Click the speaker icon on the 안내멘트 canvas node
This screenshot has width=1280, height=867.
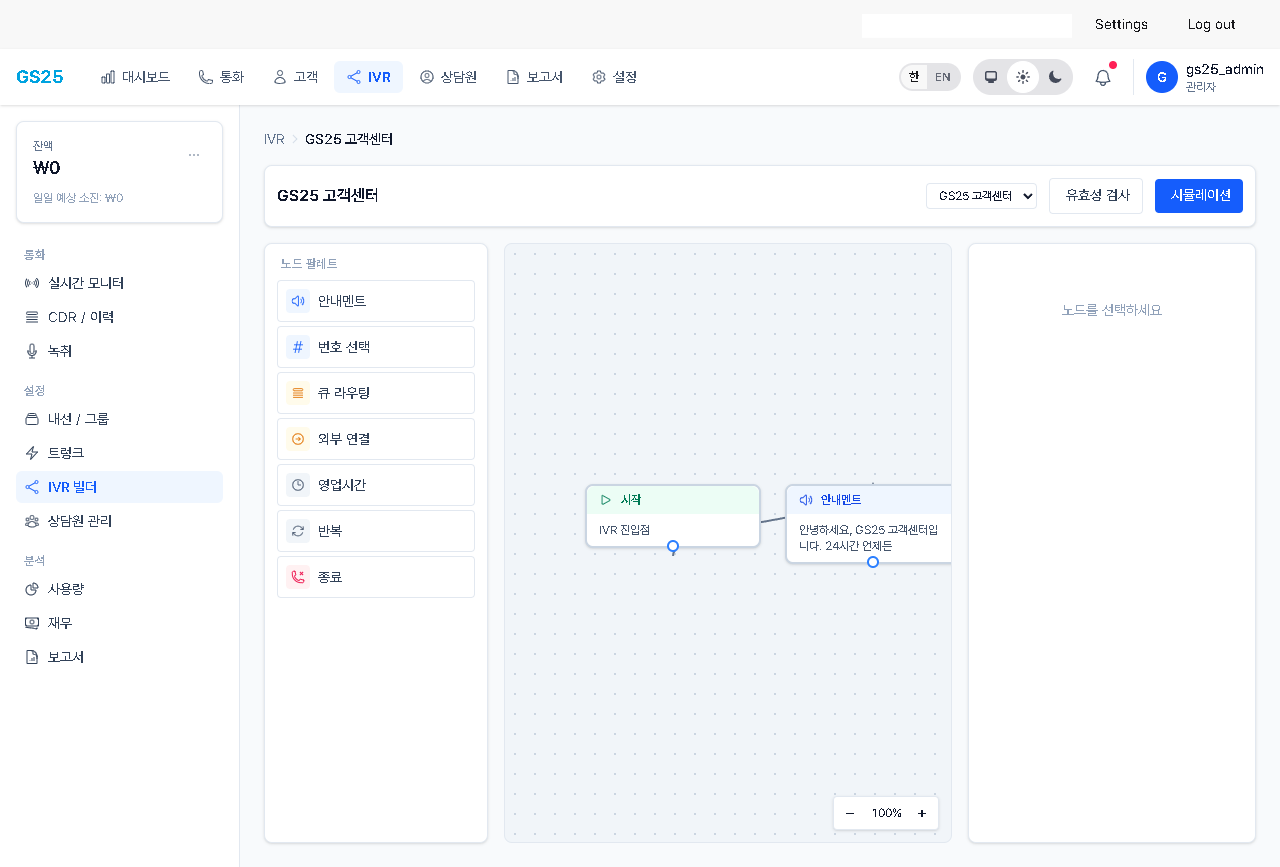coord(806,500)
